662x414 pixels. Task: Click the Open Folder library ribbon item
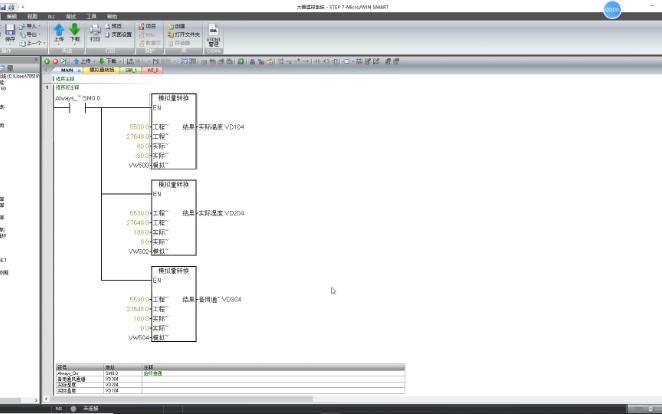[x=184, y=35]
